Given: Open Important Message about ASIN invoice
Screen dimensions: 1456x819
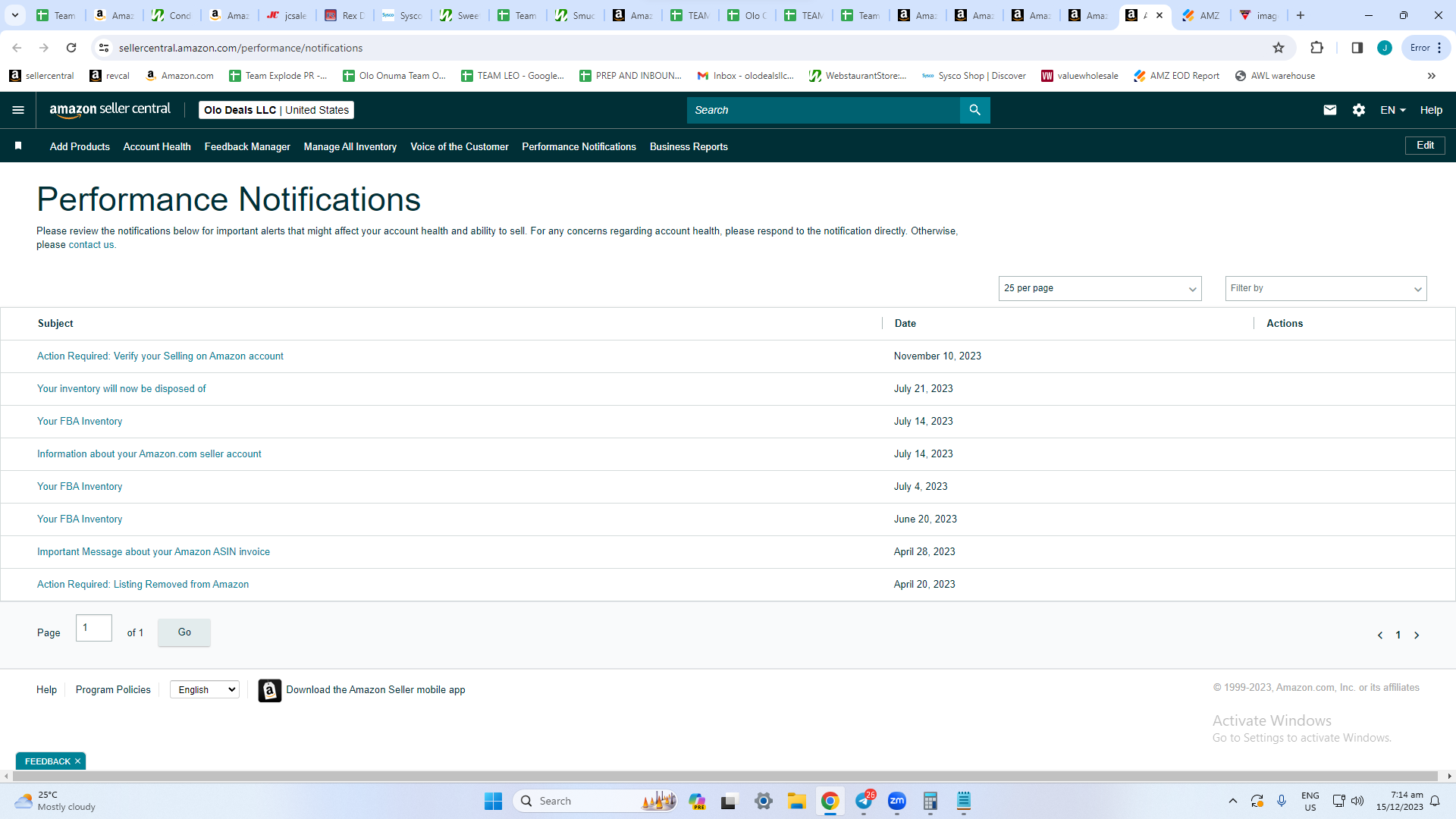Looking at the screenshot, I should click(x=153, y=552).
